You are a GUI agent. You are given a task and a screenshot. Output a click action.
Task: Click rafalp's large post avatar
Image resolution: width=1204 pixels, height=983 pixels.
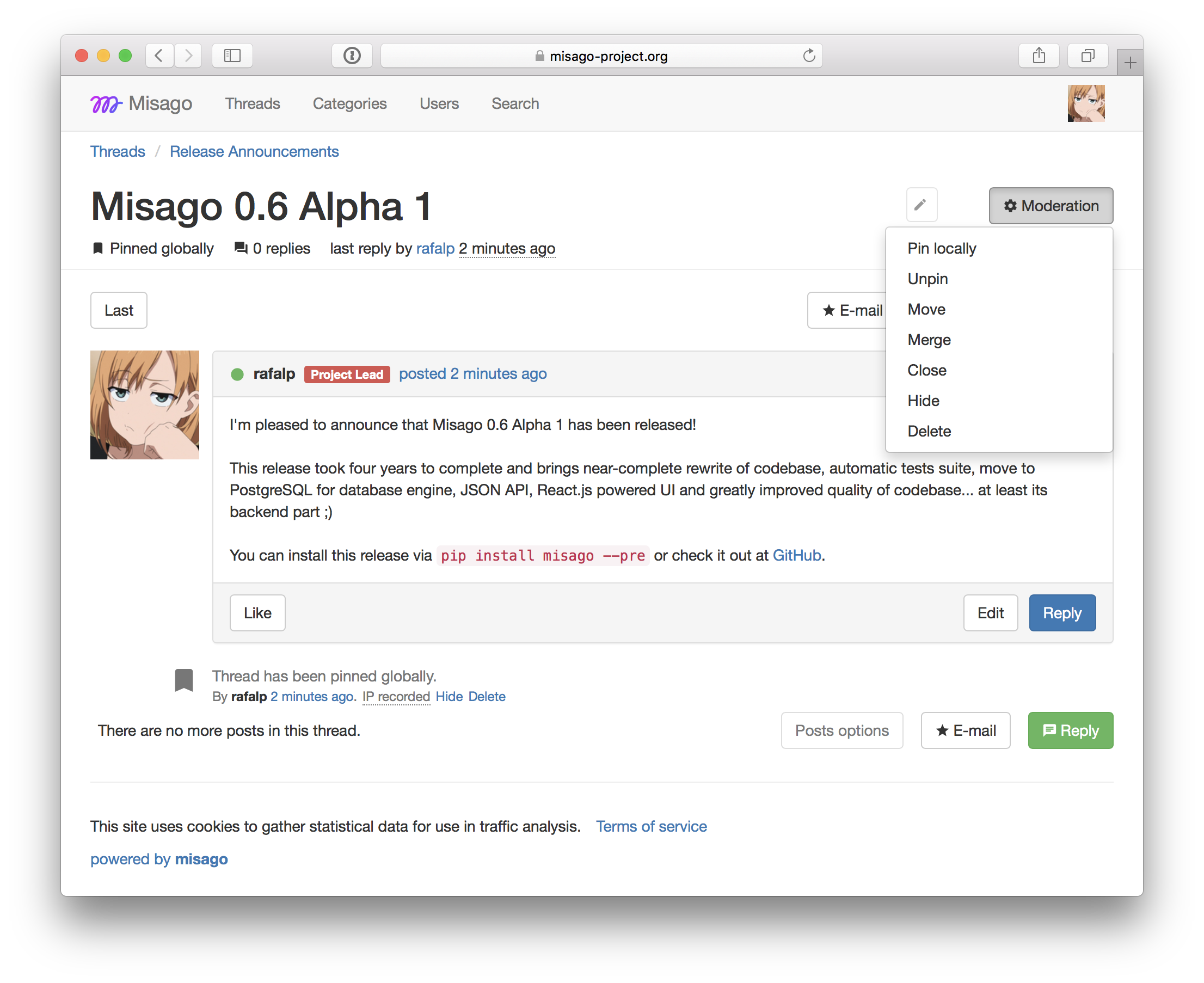pyautogui.click(x=145, y=405)
